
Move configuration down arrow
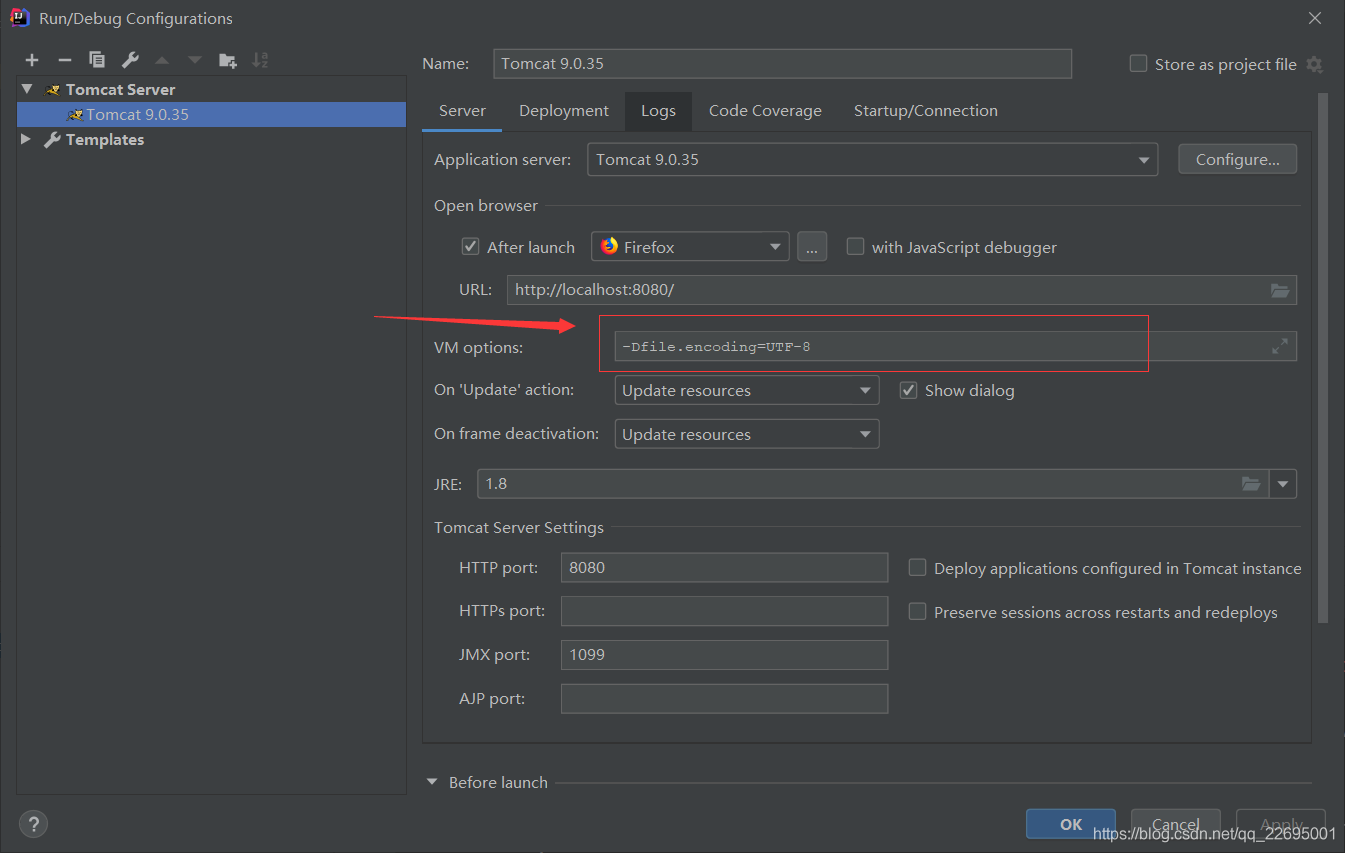195,60
